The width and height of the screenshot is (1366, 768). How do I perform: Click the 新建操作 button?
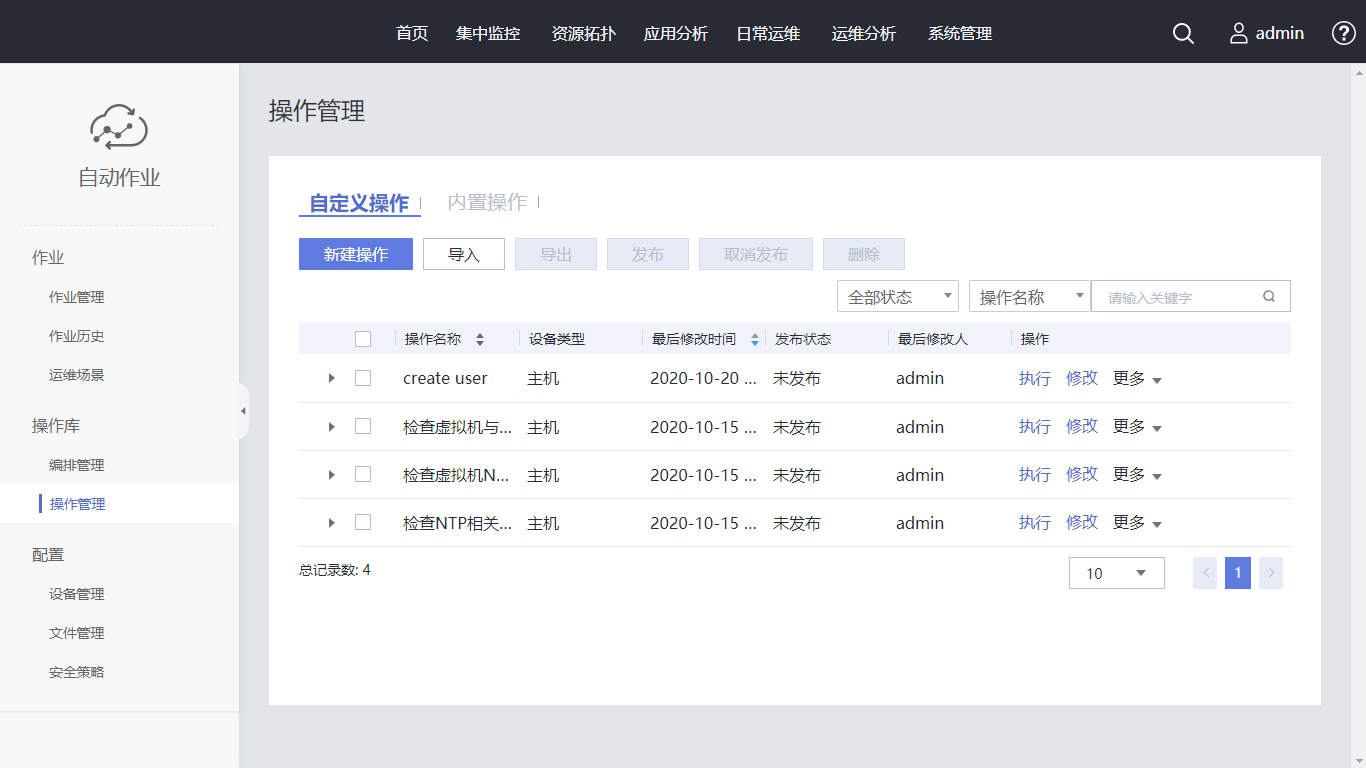(x=355, y=254)
